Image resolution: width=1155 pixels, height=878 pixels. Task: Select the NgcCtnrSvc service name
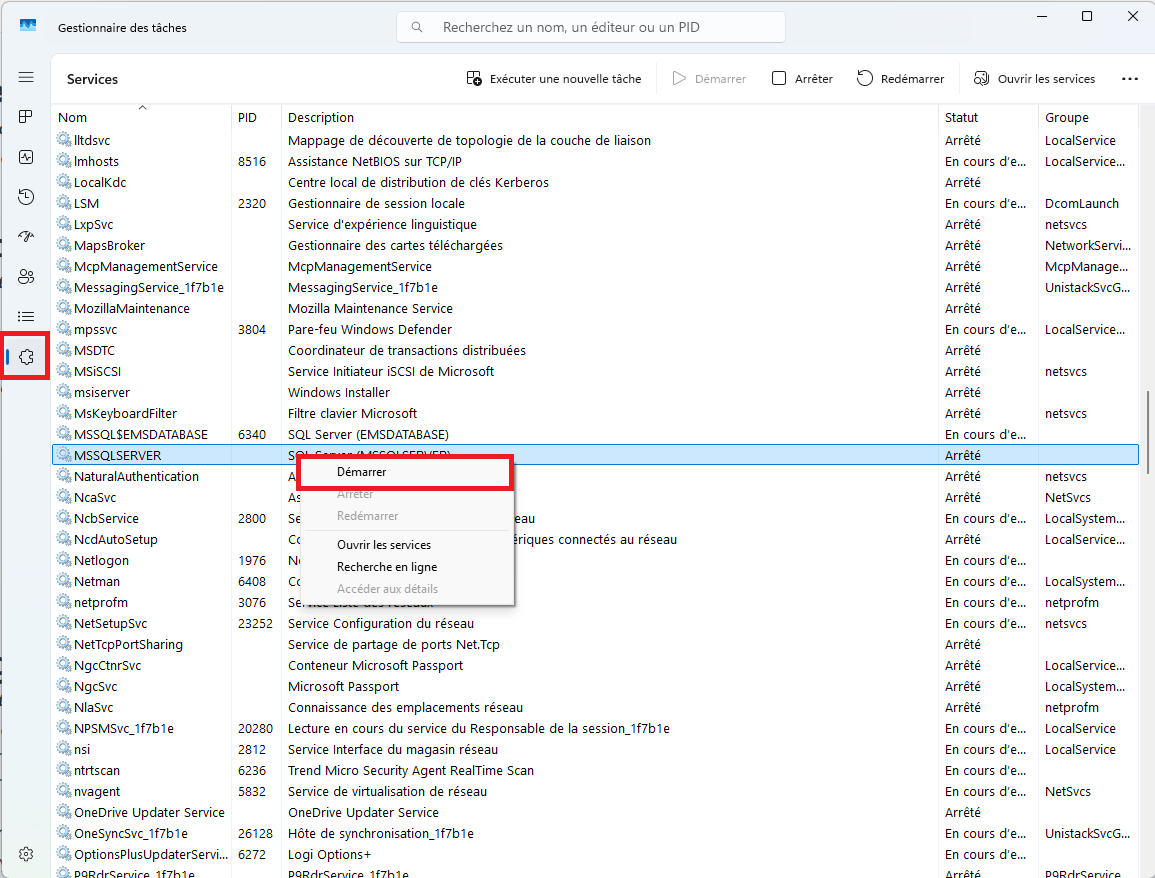pos(108,665)
